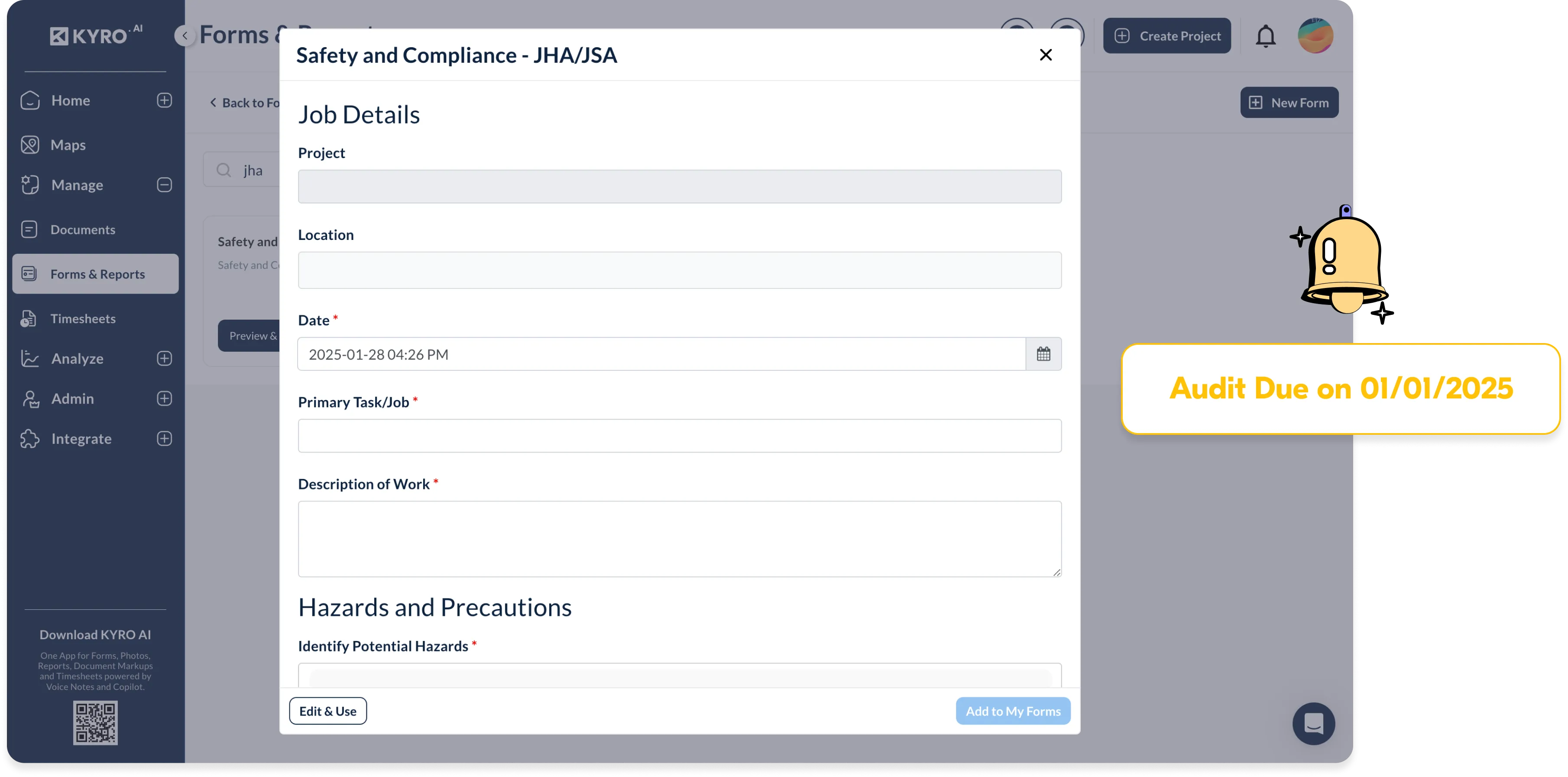Image resolution: width=1568 pixels, height=777 pixels.
Task: Click Add to My Forms button
Action: [x=1013, y=711]
